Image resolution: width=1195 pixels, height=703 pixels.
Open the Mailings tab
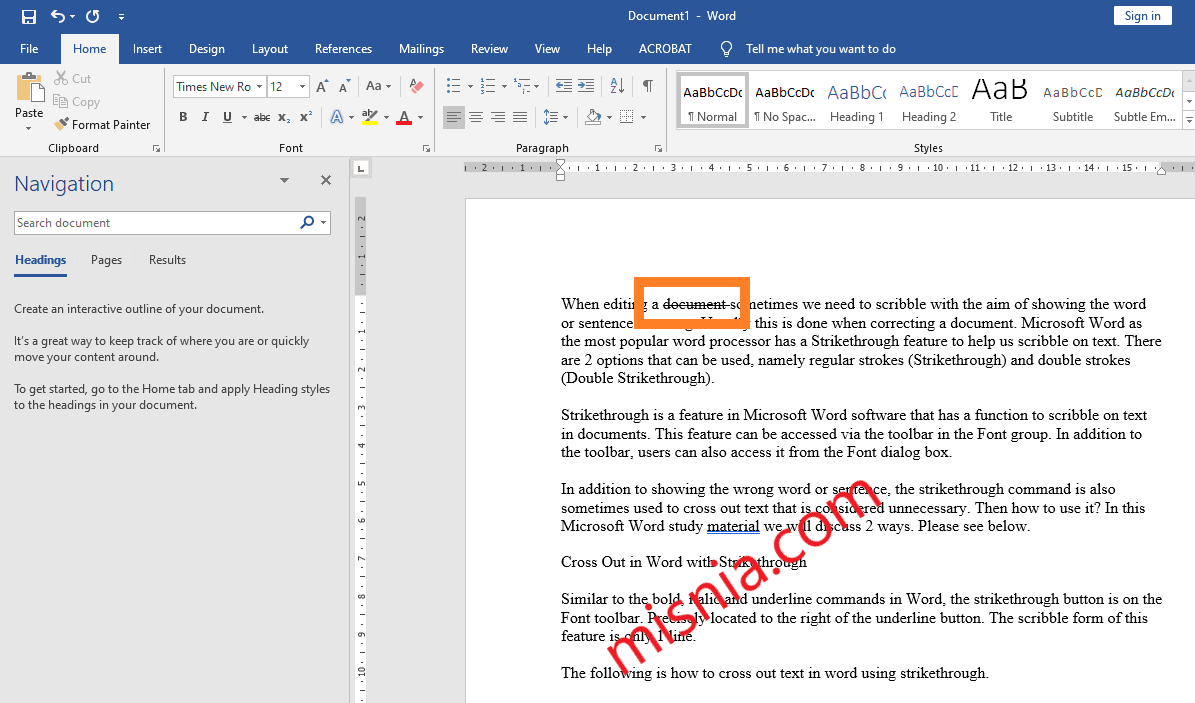pos(421,48)
